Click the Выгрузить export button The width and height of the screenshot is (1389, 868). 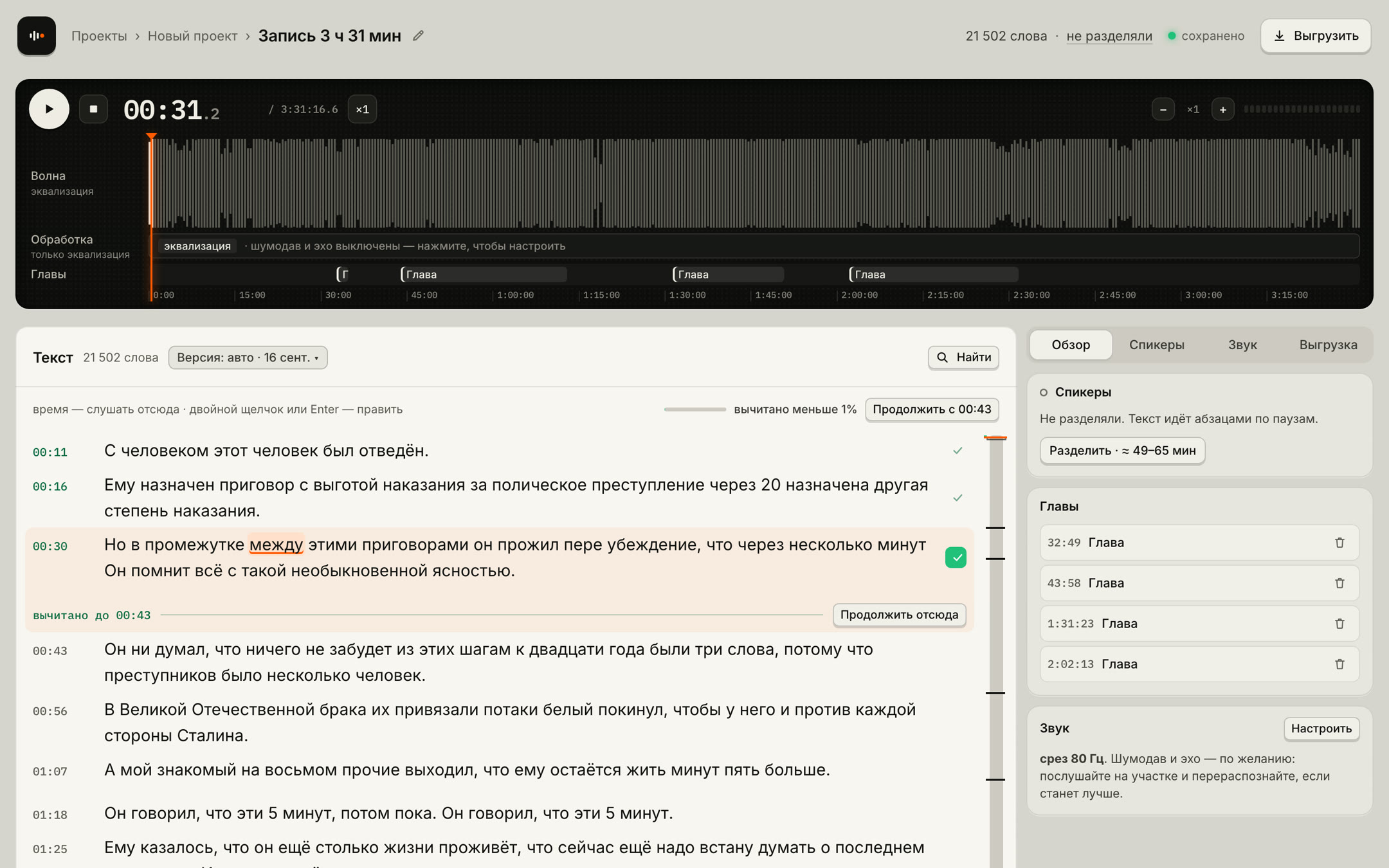(x=1316, y=36)
